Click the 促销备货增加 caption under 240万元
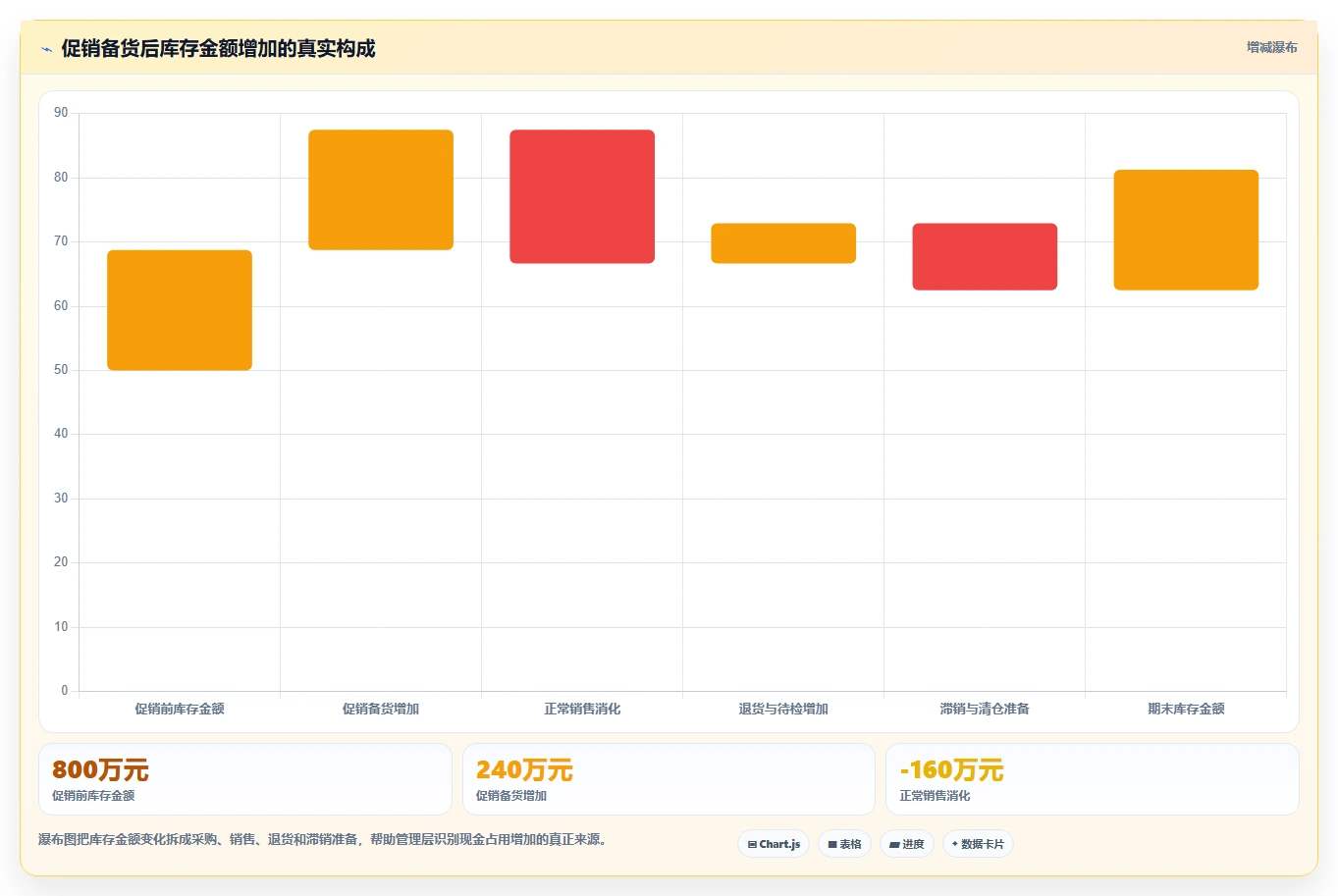 (x=511, y=796)
